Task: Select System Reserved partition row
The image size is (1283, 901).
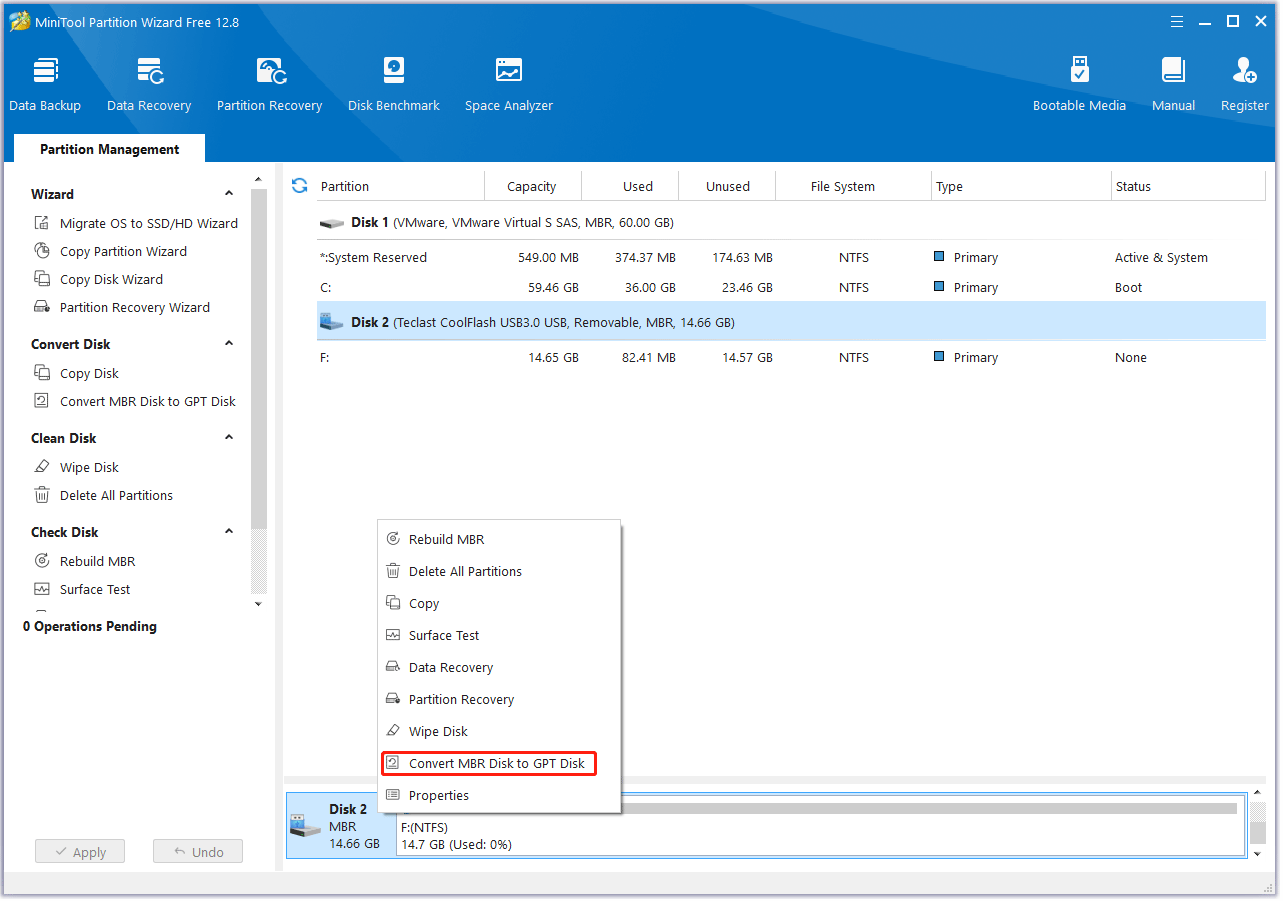Action: (791, 257)
